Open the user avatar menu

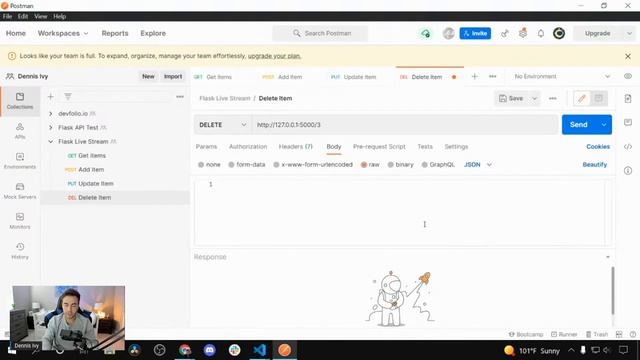point(559,33)
